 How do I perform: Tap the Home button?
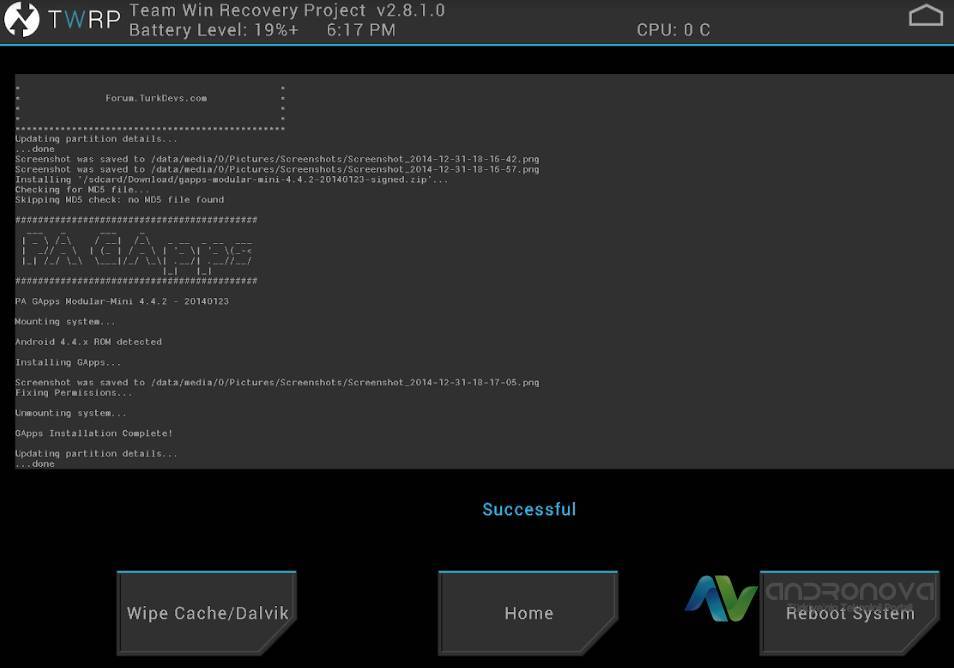click(528, 613)
